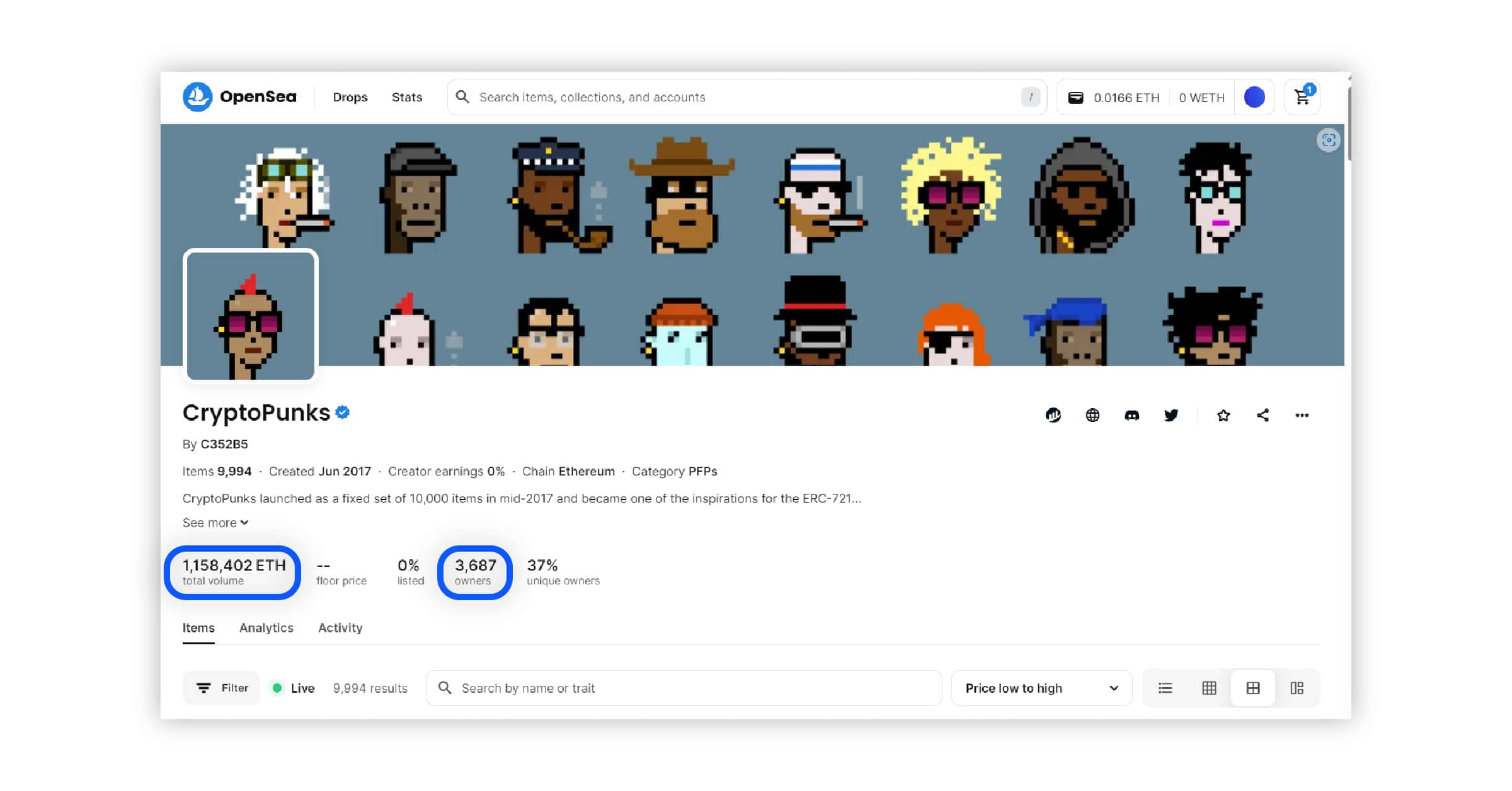Click the 37% unique owners stat
Viewport: 1512px width, 791px height.
[563, 572]
